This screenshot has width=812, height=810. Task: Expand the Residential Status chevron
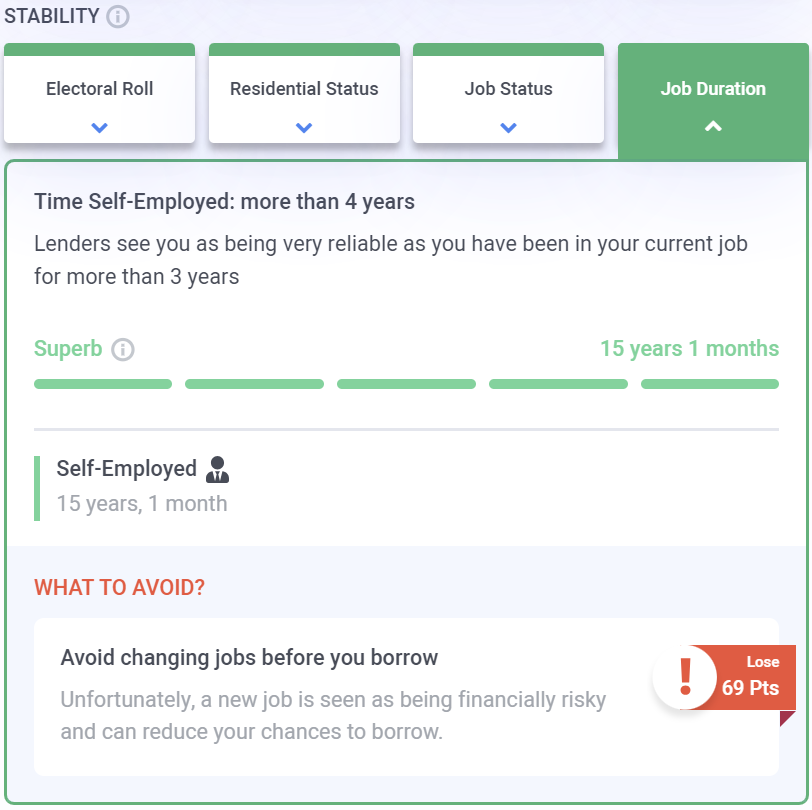click(x=304, y=128)
